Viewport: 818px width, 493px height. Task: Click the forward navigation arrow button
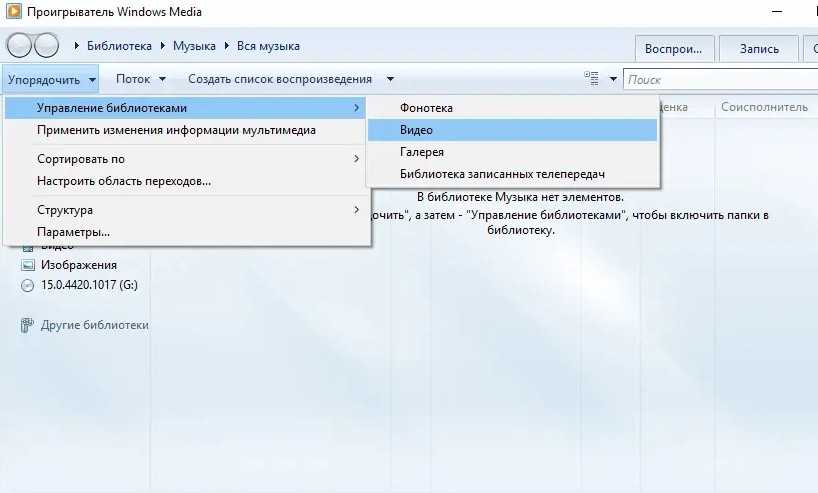coord(43,46)
